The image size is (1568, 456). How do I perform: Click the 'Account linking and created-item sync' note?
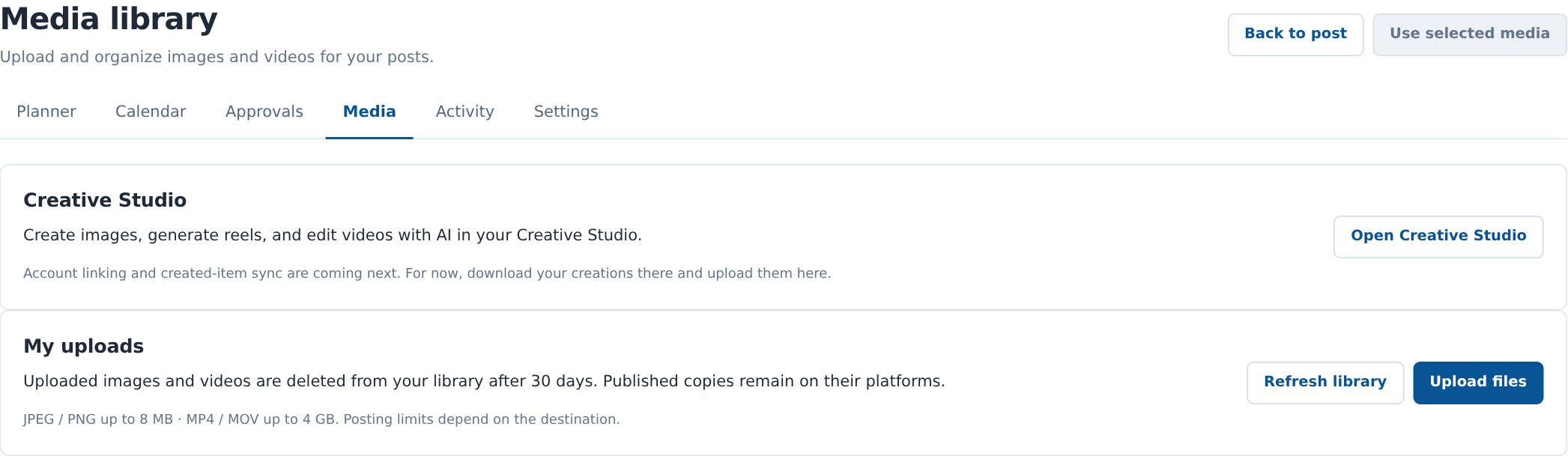click(427, 273)
